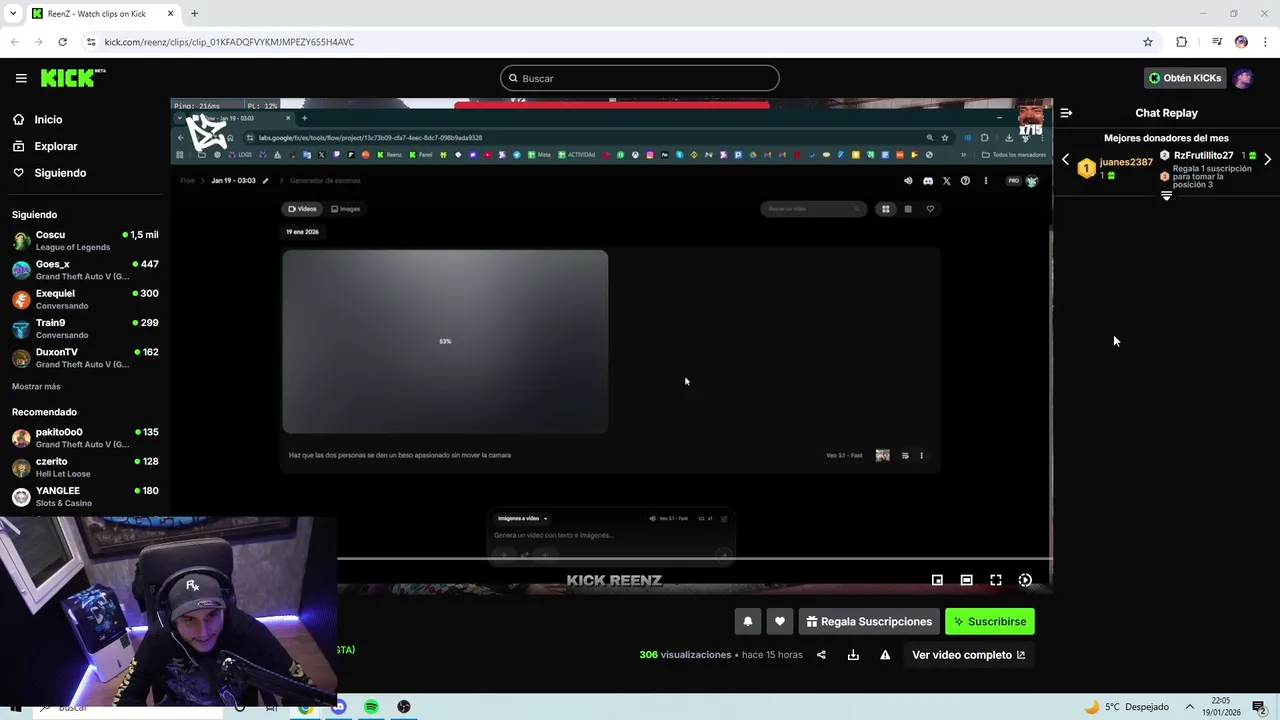Open Train9 channel
Viewport: 1280px width, 720px height.
(85, 328)
